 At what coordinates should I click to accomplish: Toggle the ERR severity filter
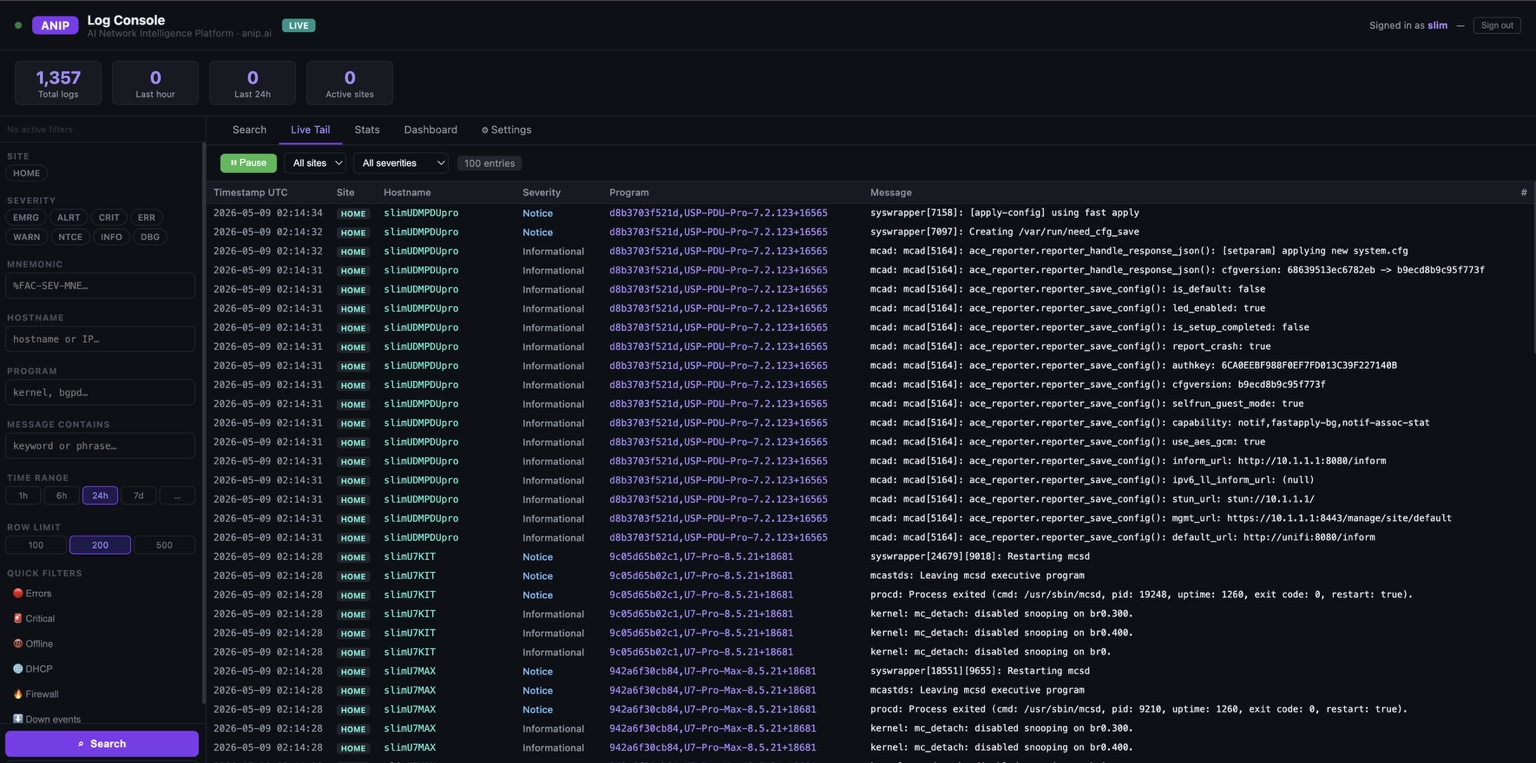click(146, 217)
